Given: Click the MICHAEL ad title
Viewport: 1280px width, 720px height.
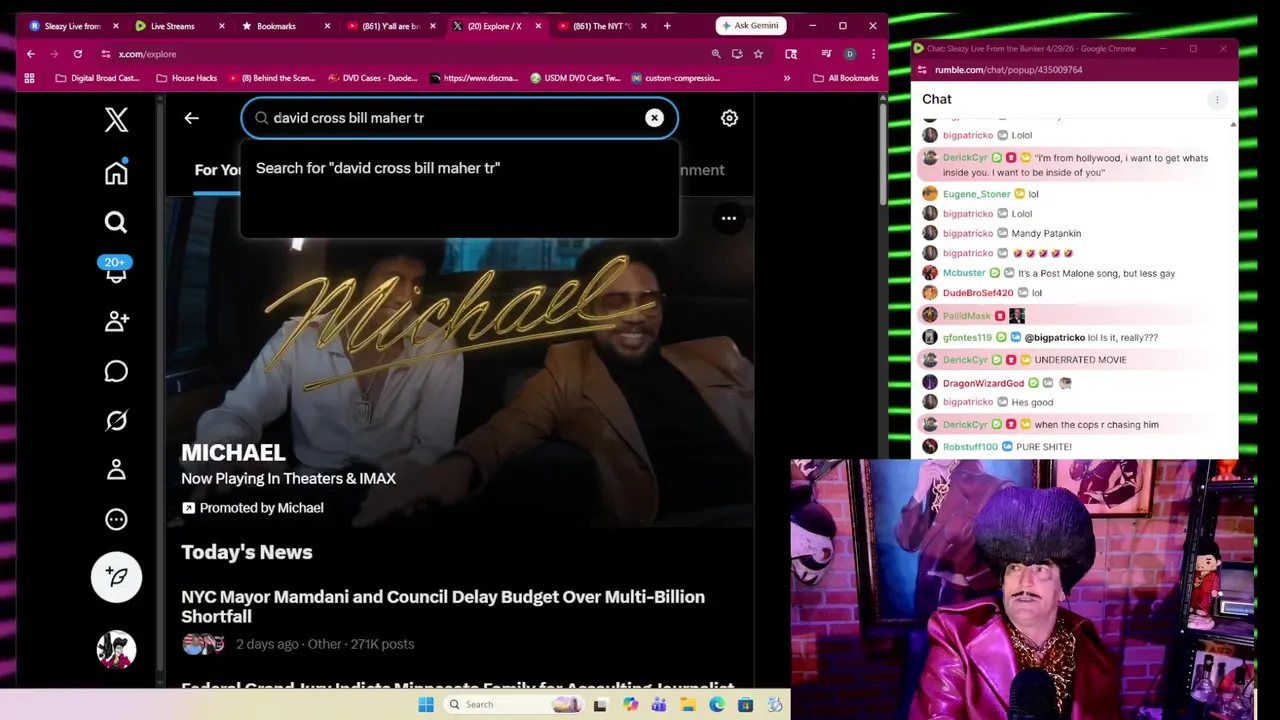Looking at the screenshot, I should [233, 452].
